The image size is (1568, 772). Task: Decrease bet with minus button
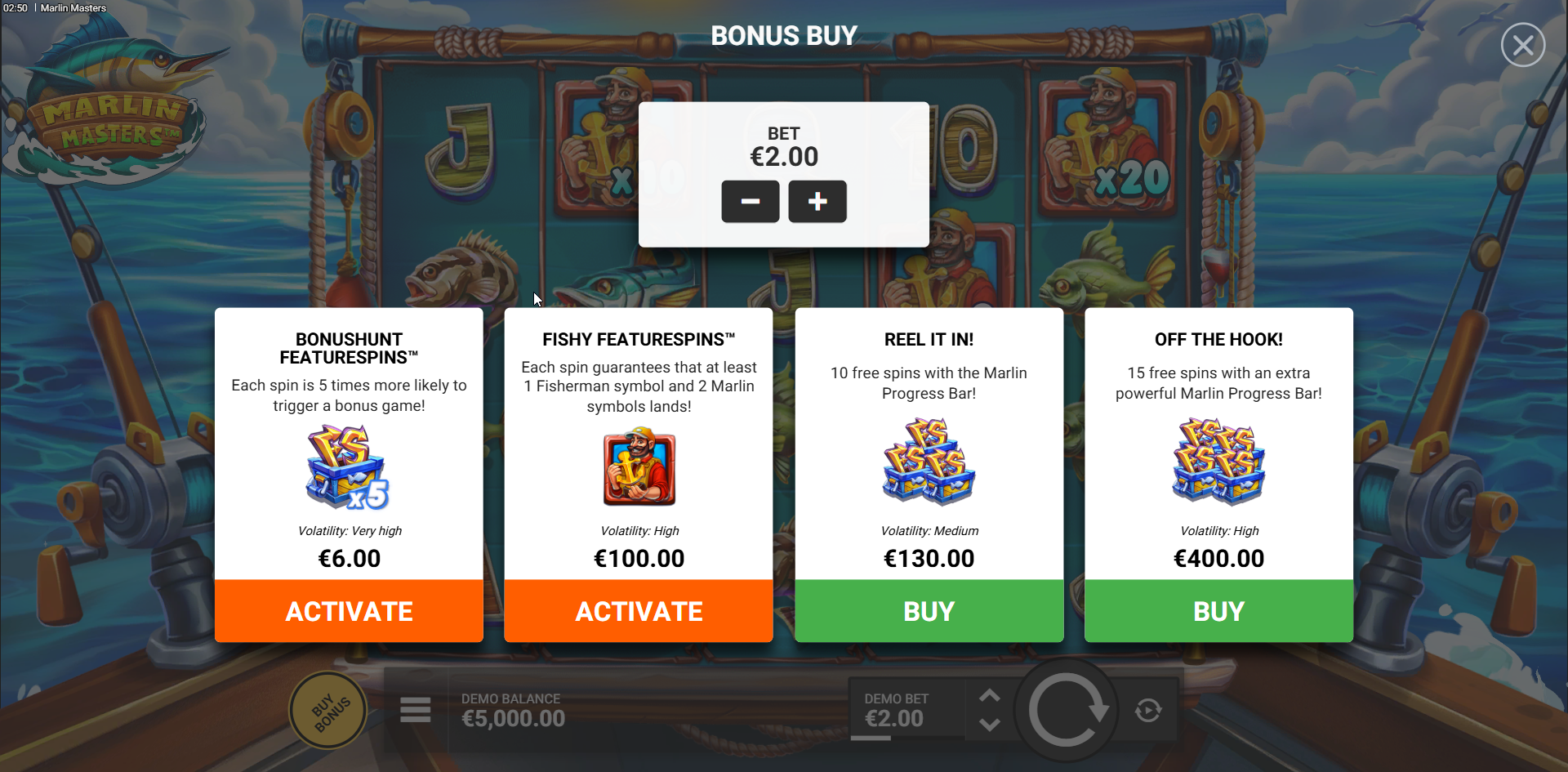[750, 202]
